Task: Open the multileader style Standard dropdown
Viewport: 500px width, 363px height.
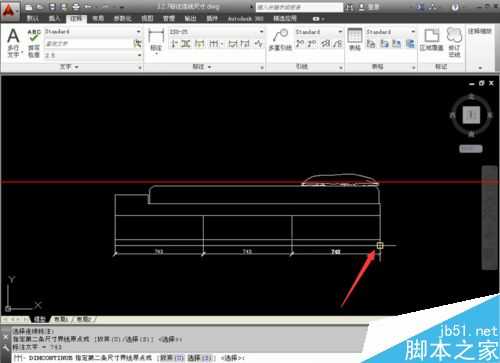Action: [319, 32]
